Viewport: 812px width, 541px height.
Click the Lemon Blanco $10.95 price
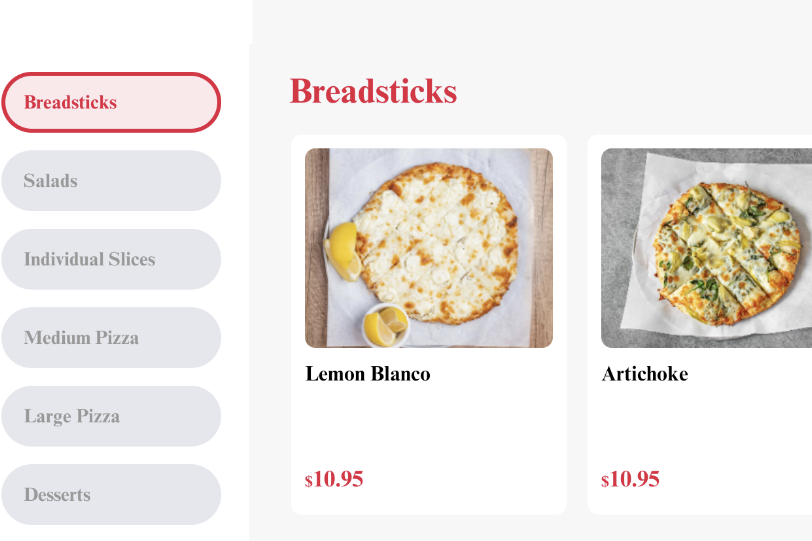335,479
